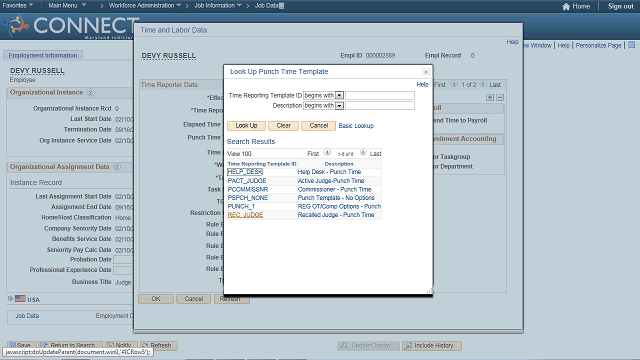Select the PUNCH_1 template
640x360 pixels.
[241, 207]
